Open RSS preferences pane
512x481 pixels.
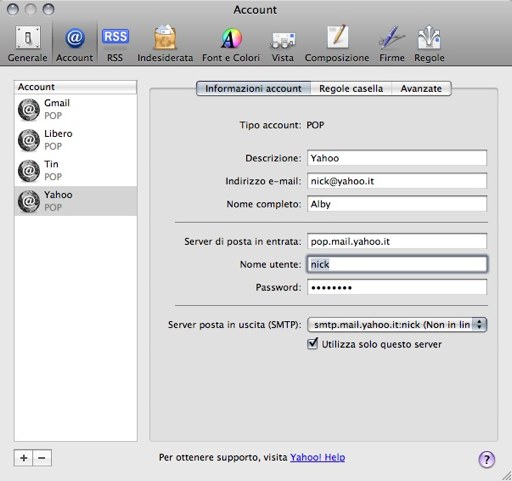coord(115,44)
